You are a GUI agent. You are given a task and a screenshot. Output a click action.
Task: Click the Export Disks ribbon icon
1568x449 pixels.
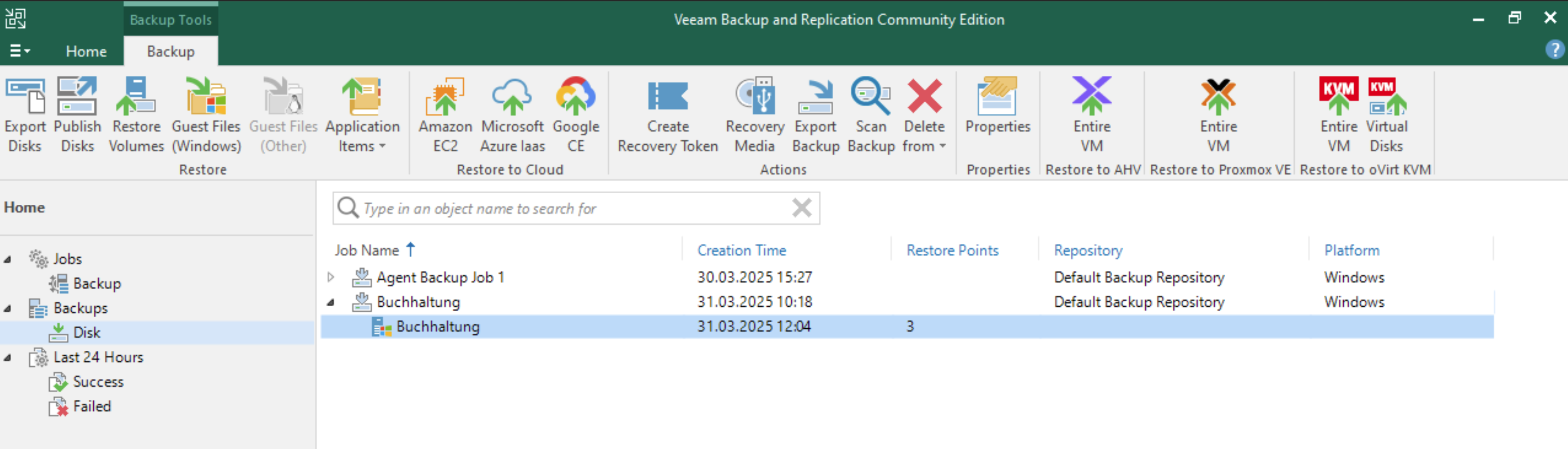point(25,115)
